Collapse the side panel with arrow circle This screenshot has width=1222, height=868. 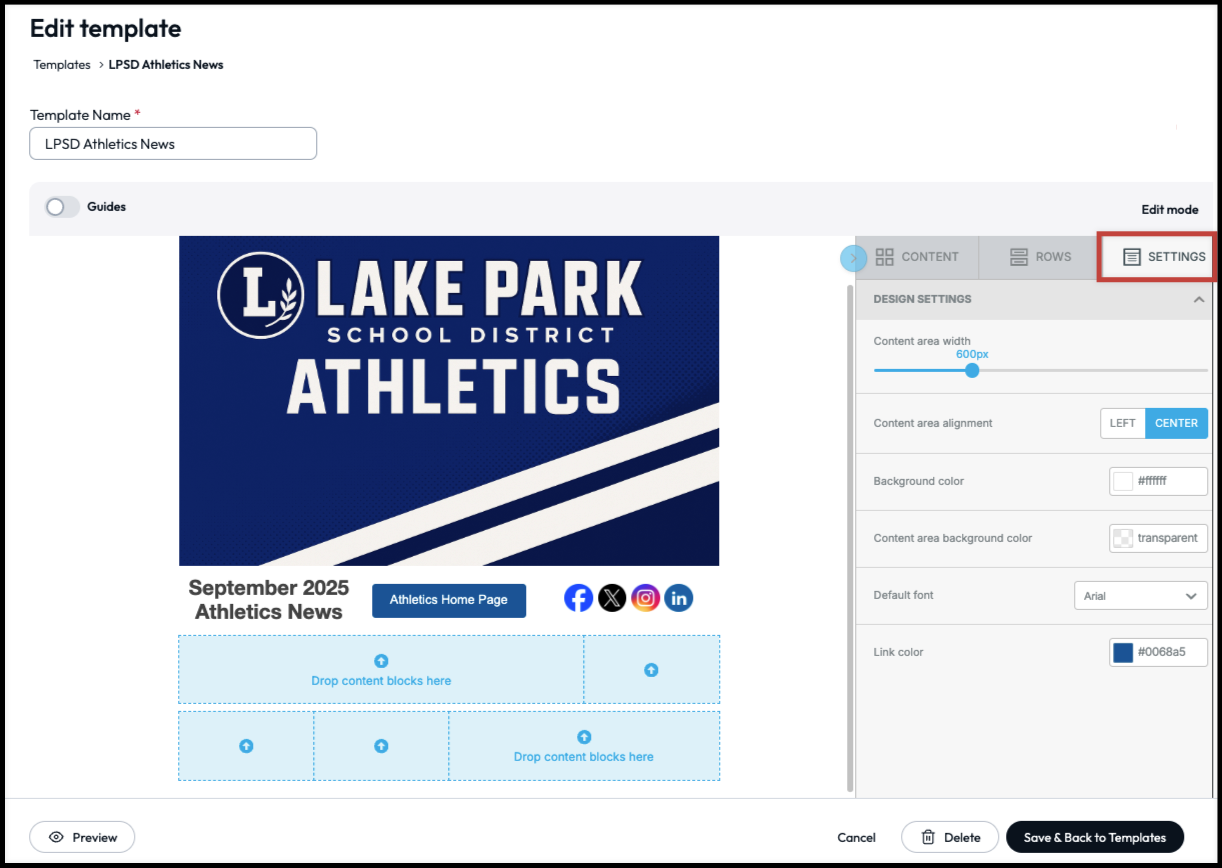tap(852, 258)
